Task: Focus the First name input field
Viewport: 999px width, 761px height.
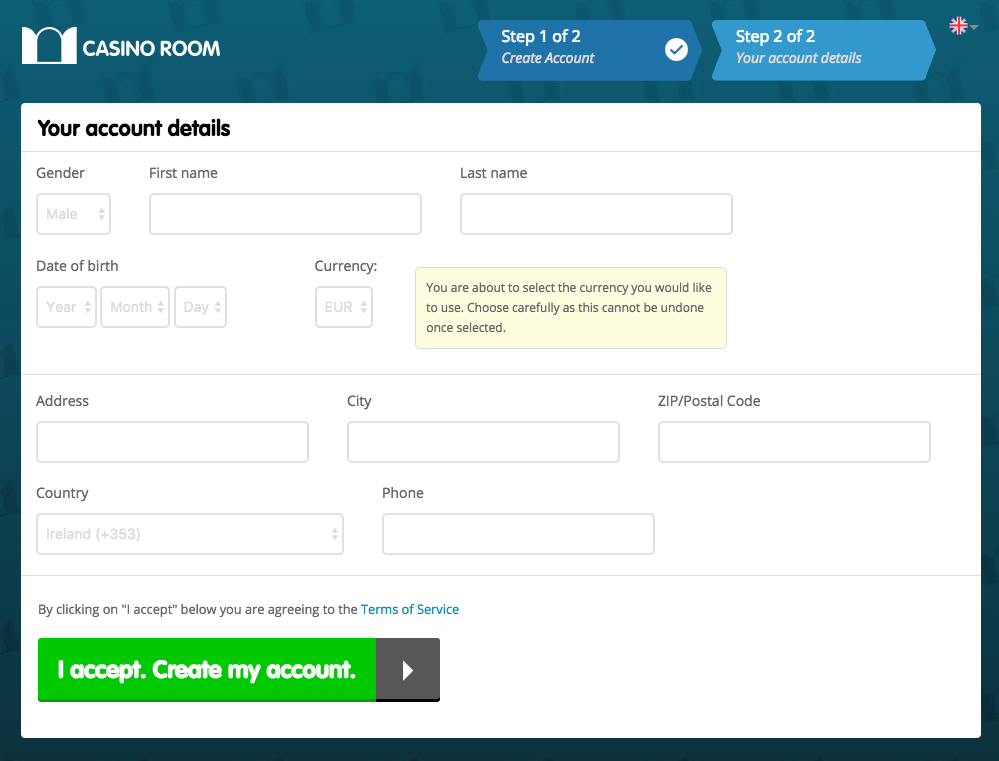Action: point(285,214)
